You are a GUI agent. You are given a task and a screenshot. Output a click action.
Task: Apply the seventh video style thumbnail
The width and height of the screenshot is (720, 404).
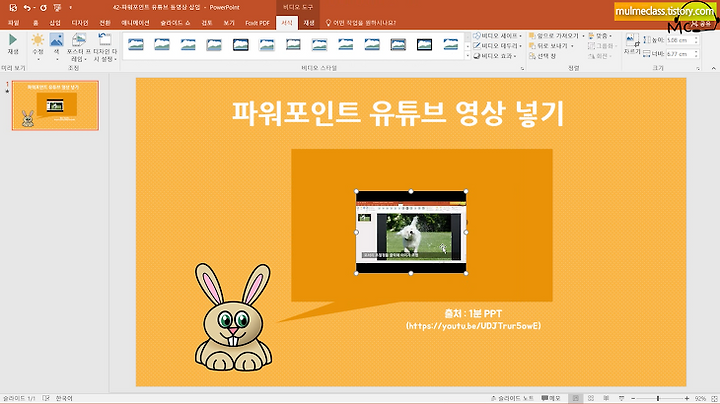click(x=293, y=45)
